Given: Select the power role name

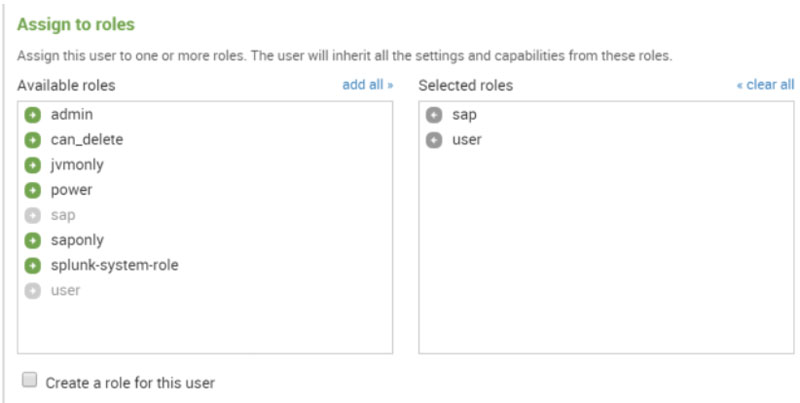Looking at the screenshot, I should pyautogui.click(x=71, y=190).
